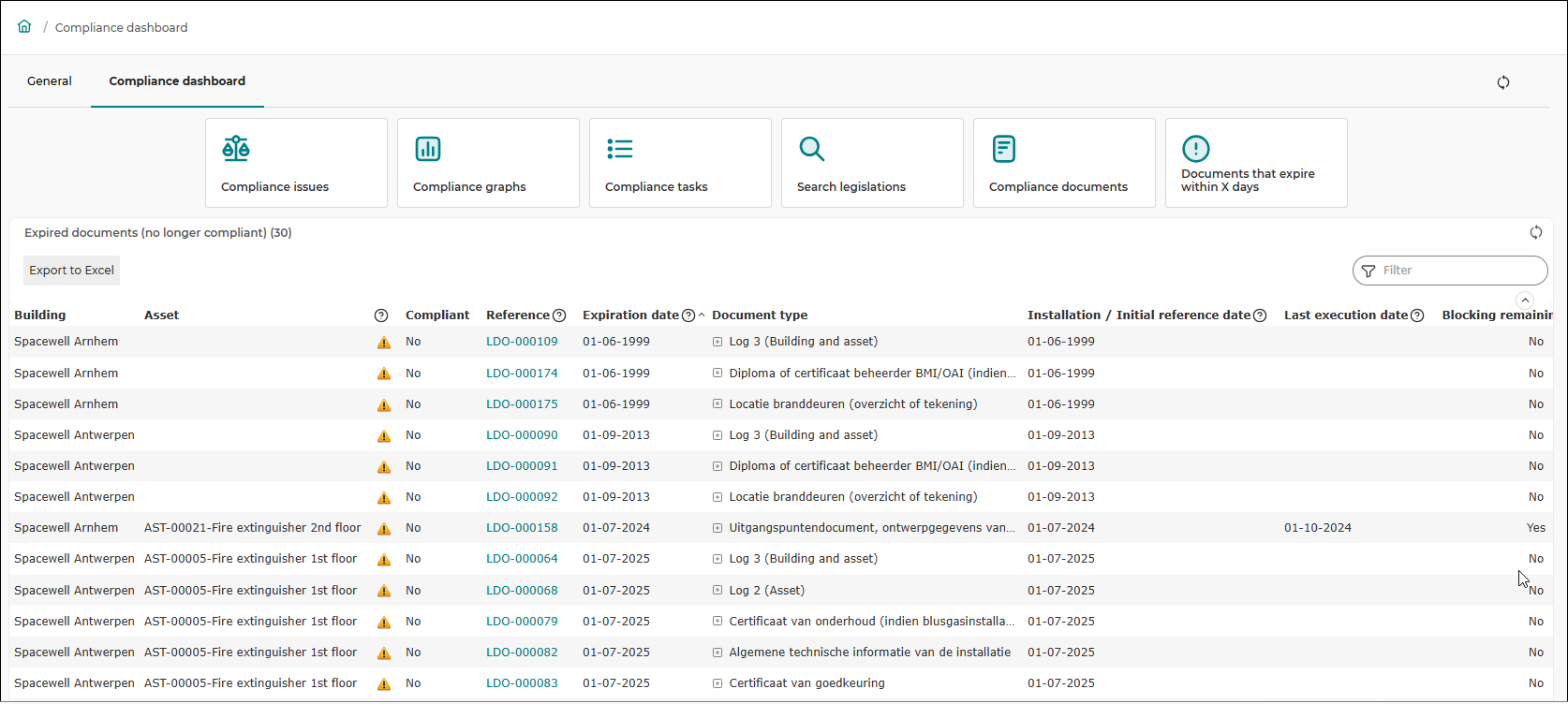Expand document type for LDO-000109 row

[717, 342]
